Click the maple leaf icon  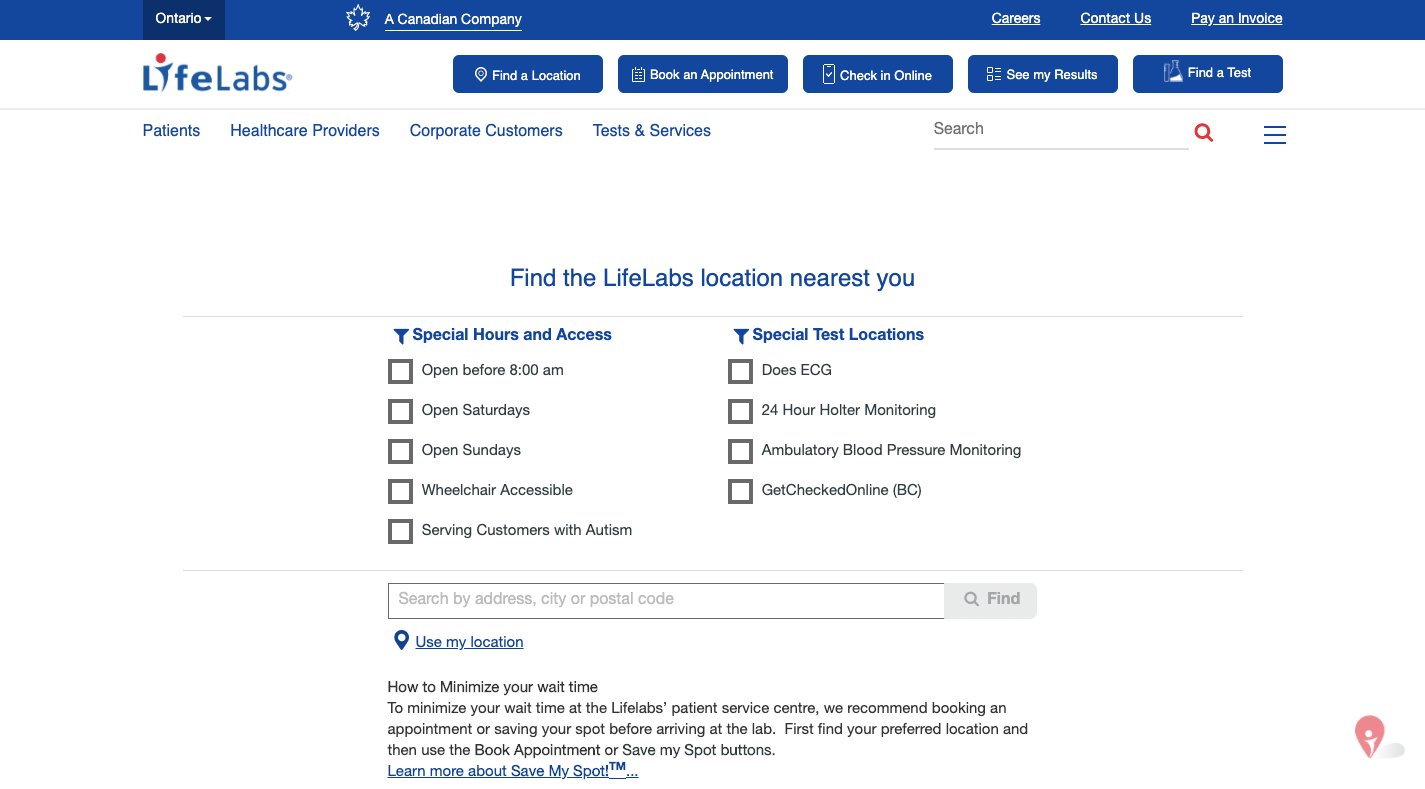tap(358, 18)
